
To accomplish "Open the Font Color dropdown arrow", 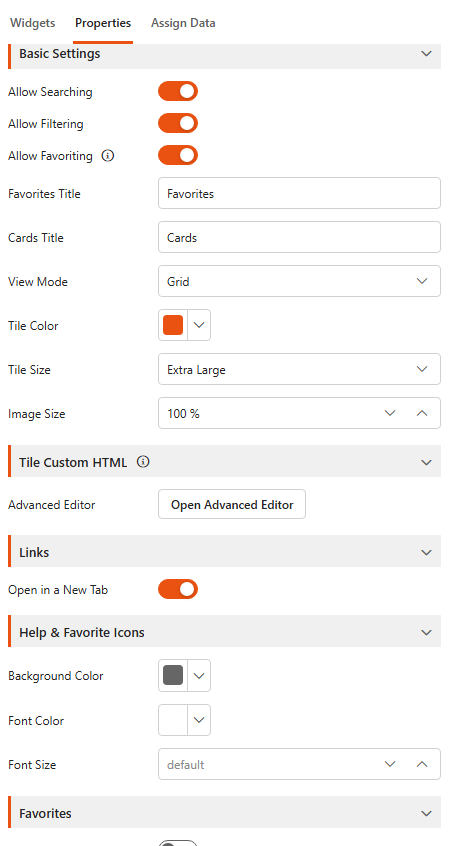I will pos(199,720).
